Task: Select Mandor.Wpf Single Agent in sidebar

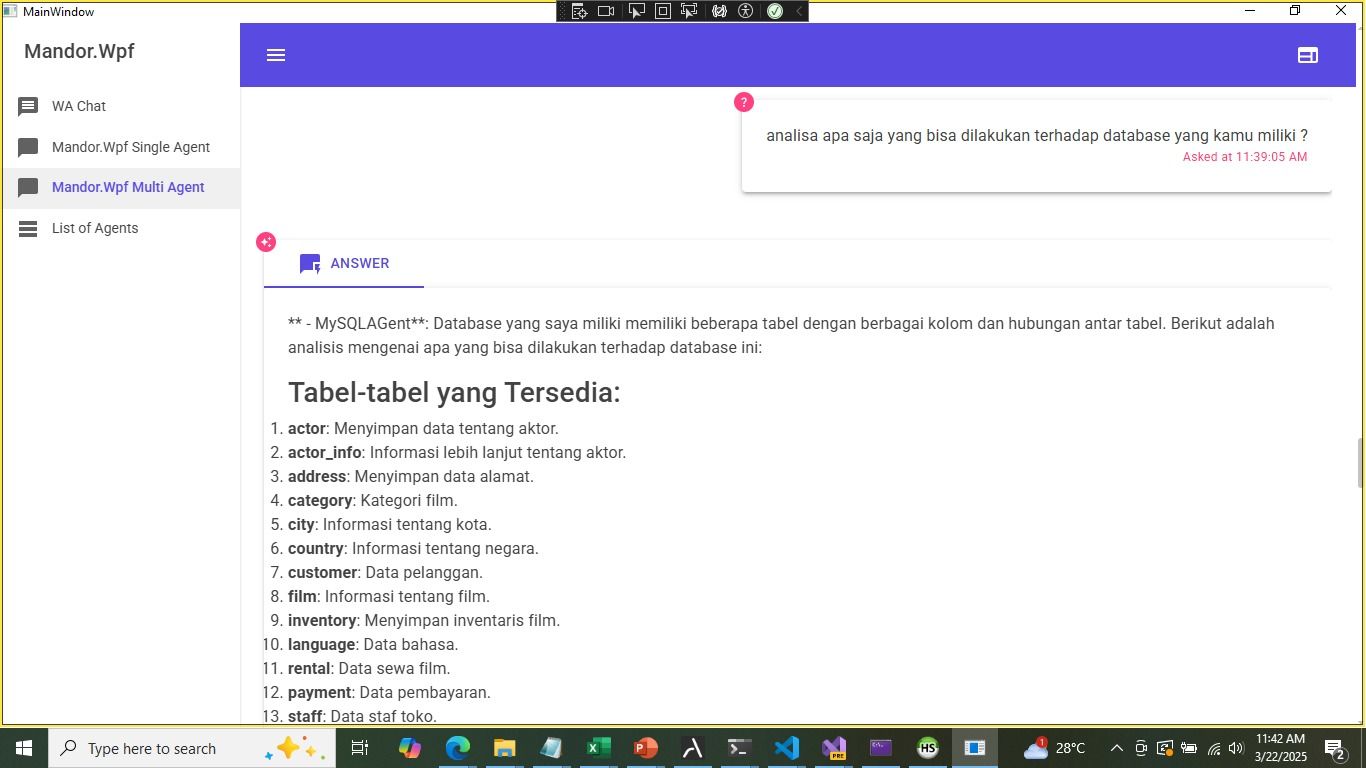Action: pos(130,147)
